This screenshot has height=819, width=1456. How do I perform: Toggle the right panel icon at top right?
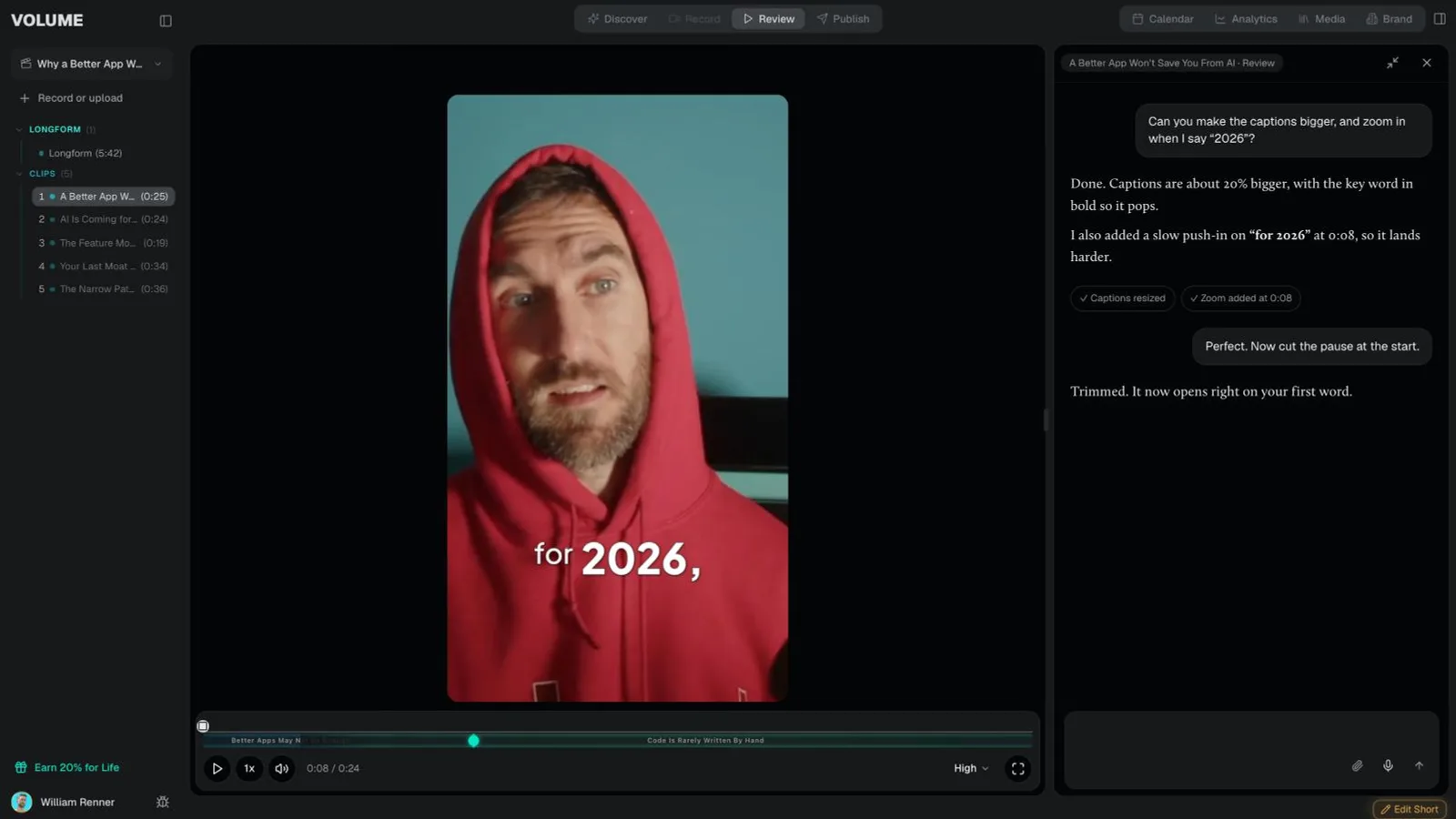[1440, 18]
